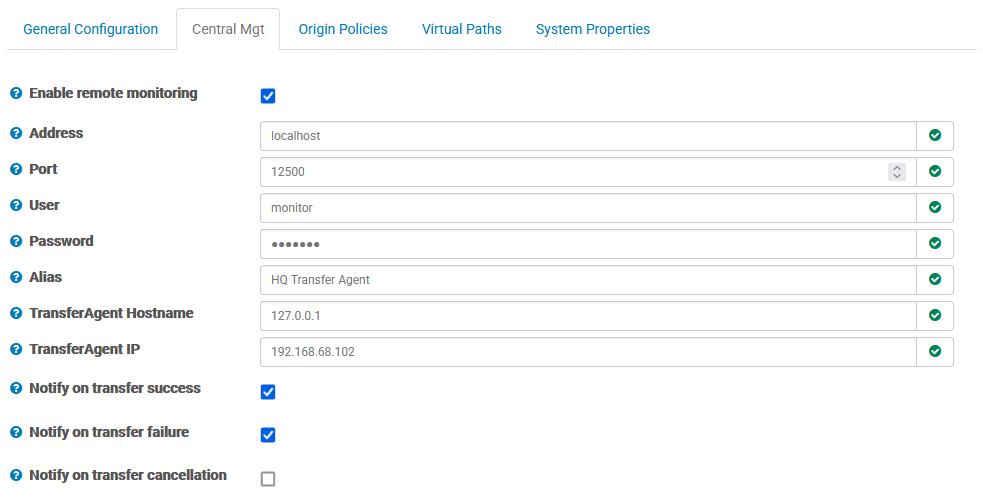Focus the Password input field
The width and height of the screenshot is (983, 498).
587,244
